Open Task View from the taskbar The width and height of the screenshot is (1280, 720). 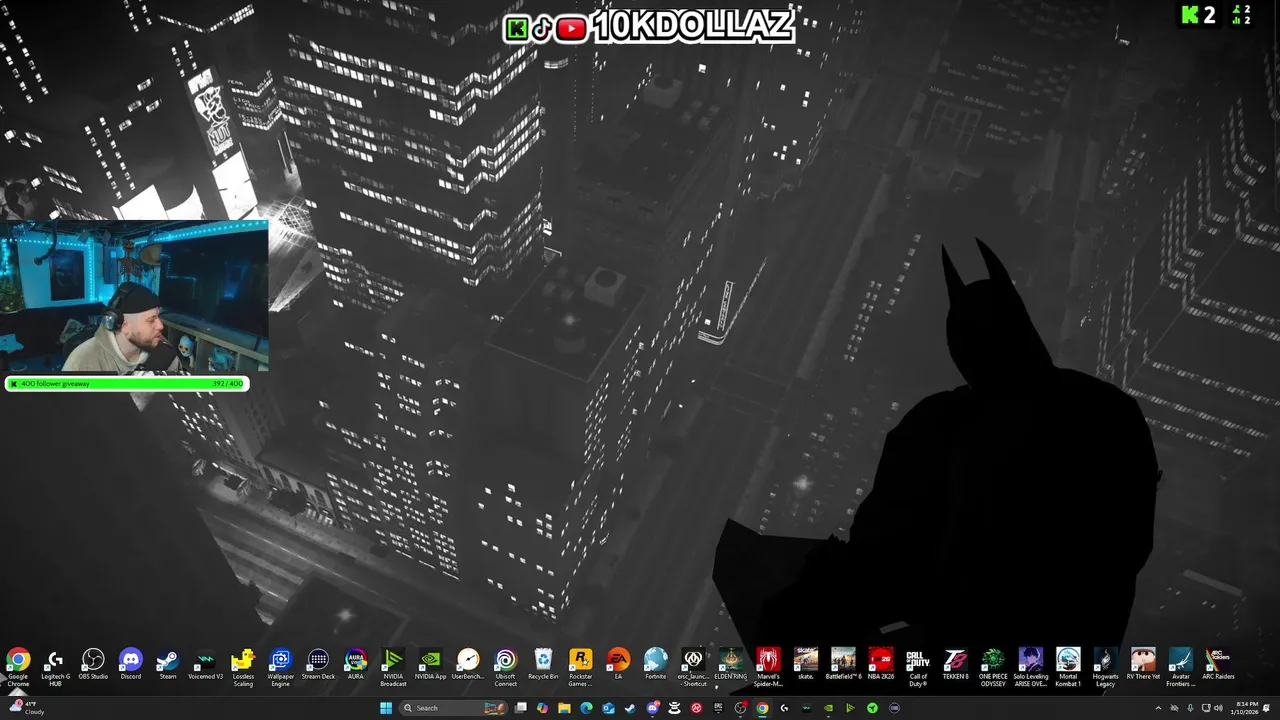pyautogui.click(x=521, y=708)
